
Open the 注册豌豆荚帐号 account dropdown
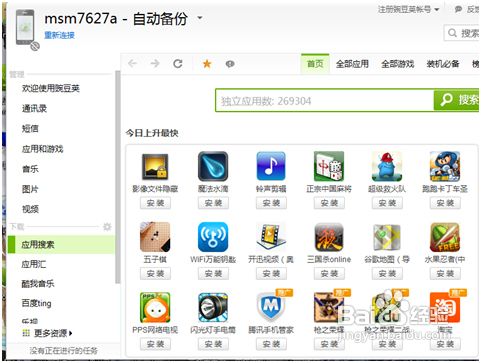408,9
